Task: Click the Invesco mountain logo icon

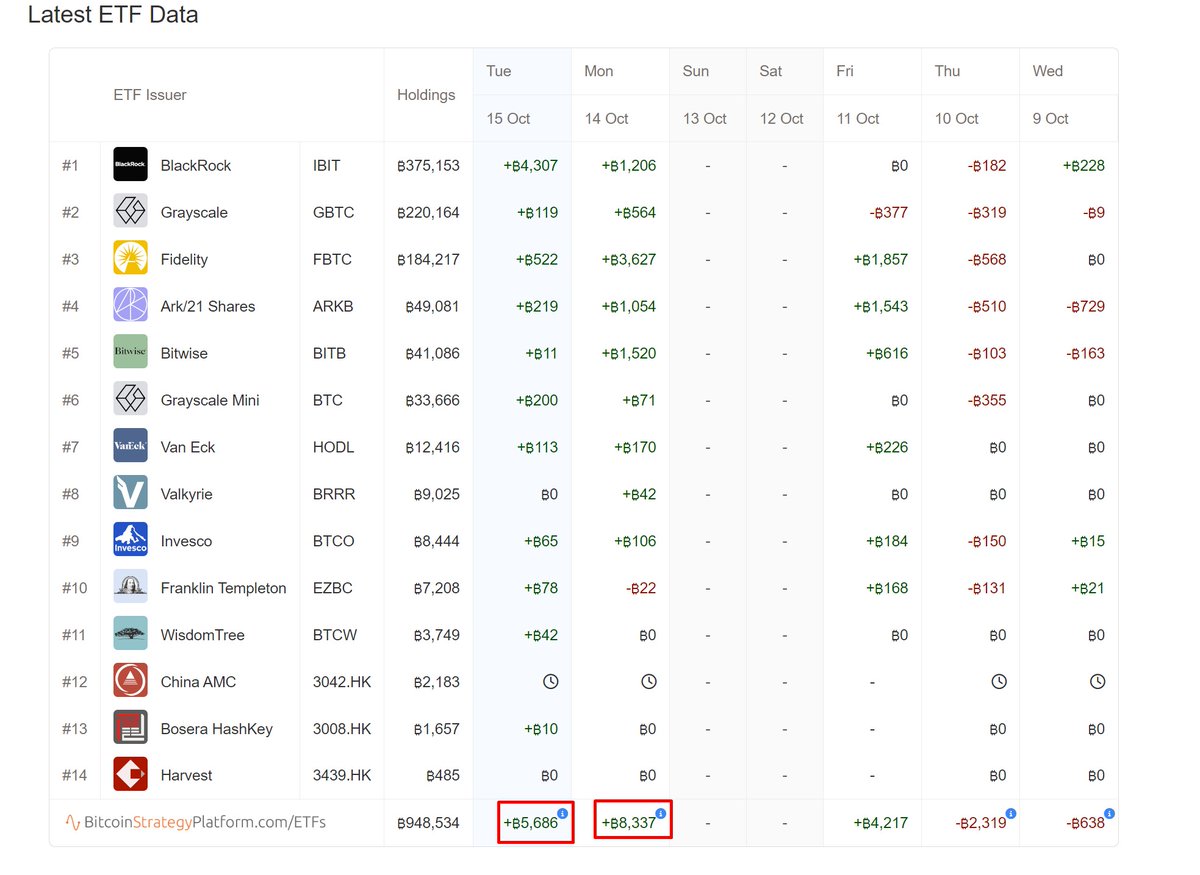Action: click(x=130, y=541)
